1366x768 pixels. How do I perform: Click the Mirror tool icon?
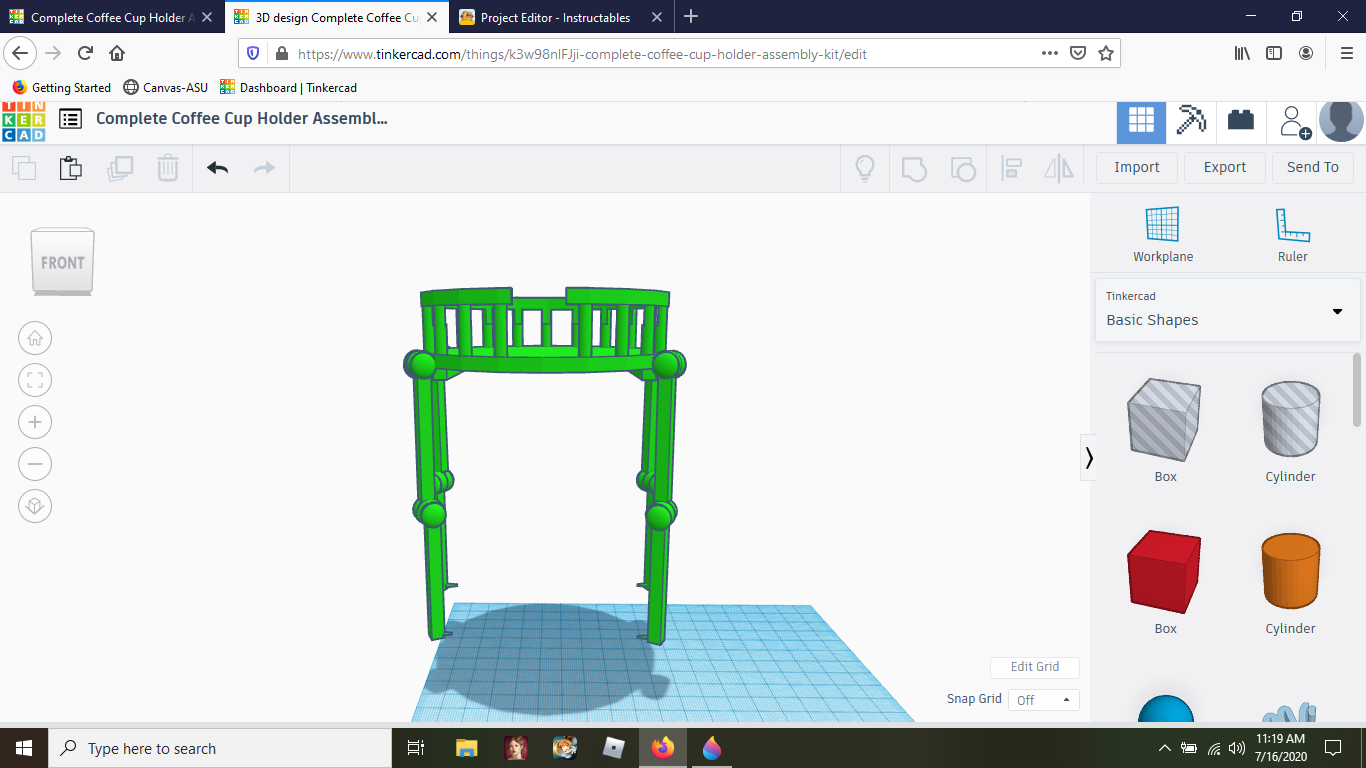pos(1059,168)
